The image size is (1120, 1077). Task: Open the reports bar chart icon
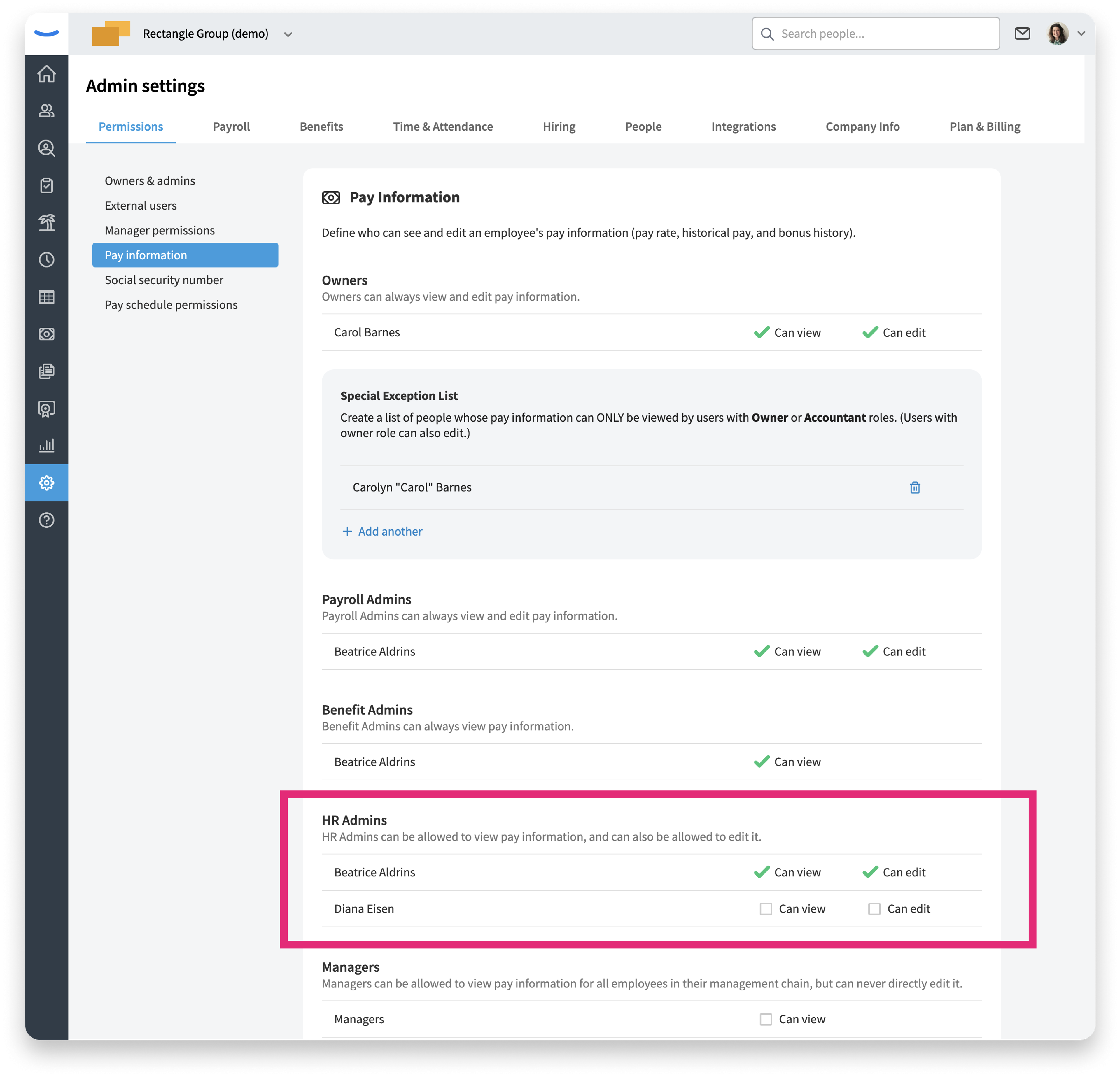(x=46, y=446)
